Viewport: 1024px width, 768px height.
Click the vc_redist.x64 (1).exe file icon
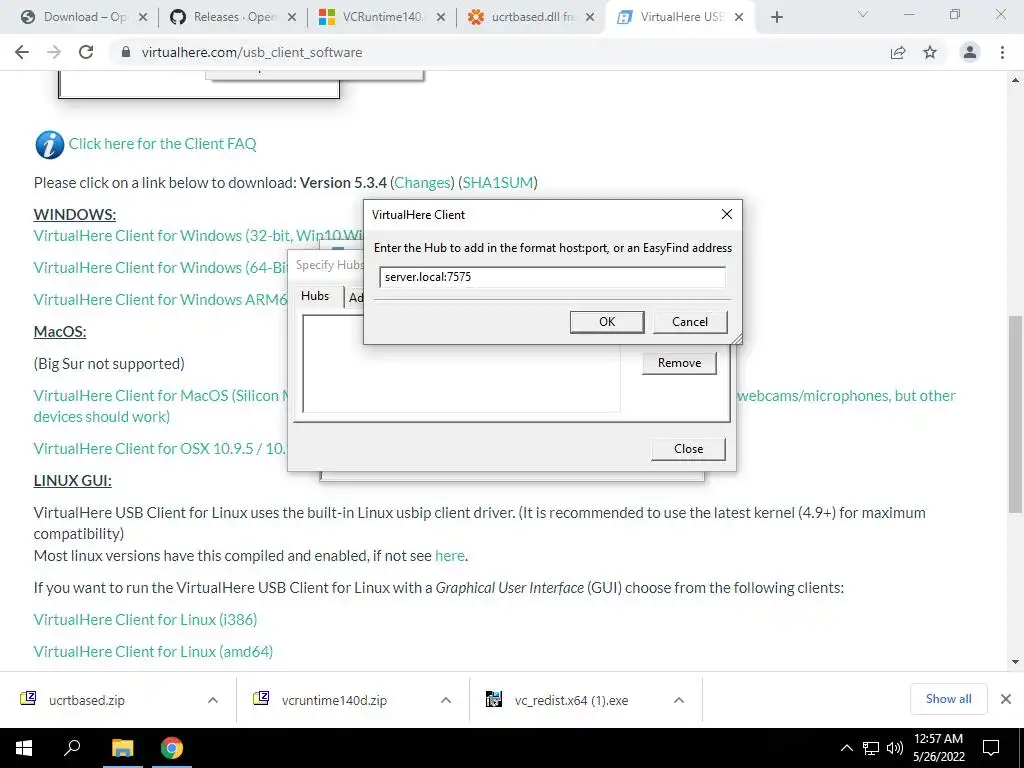coord(494,699)
